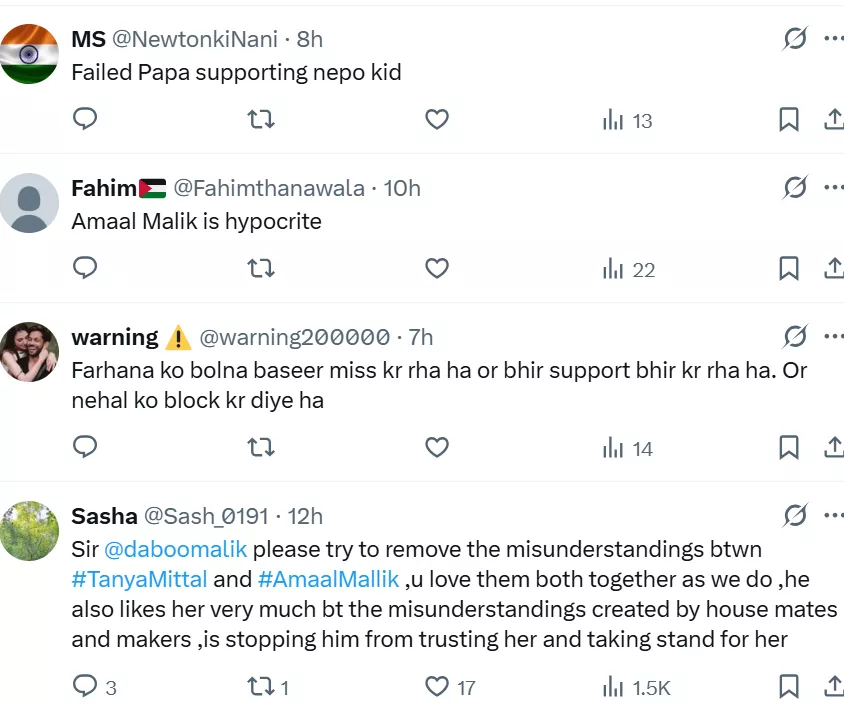This screenshot has height=710, width=844.
Task: View stats for Fahim's tweet with 22 views
Action: [x=628, y=269]
